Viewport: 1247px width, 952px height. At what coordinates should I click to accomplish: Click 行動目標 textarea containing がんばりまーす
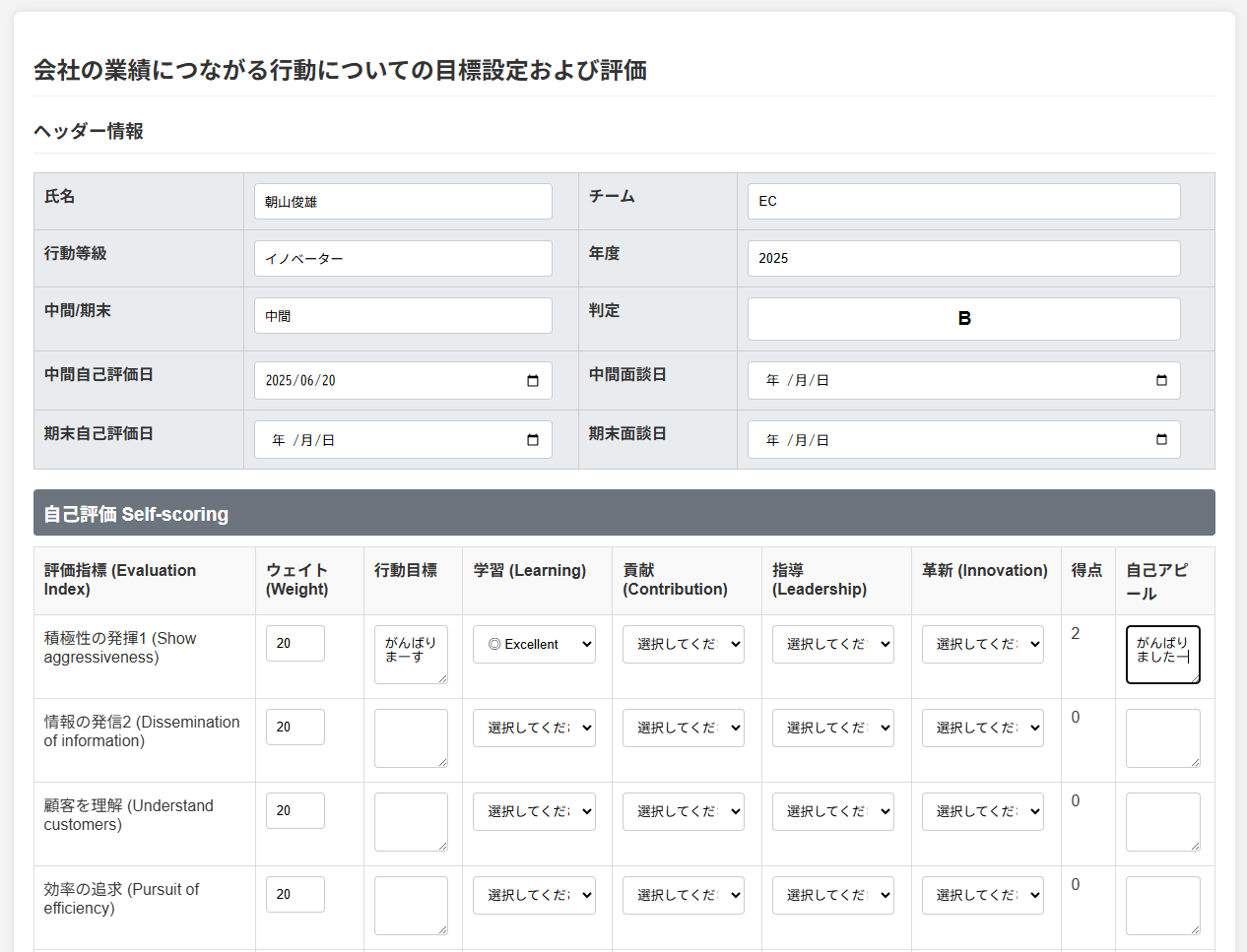(x=412, y=655)
